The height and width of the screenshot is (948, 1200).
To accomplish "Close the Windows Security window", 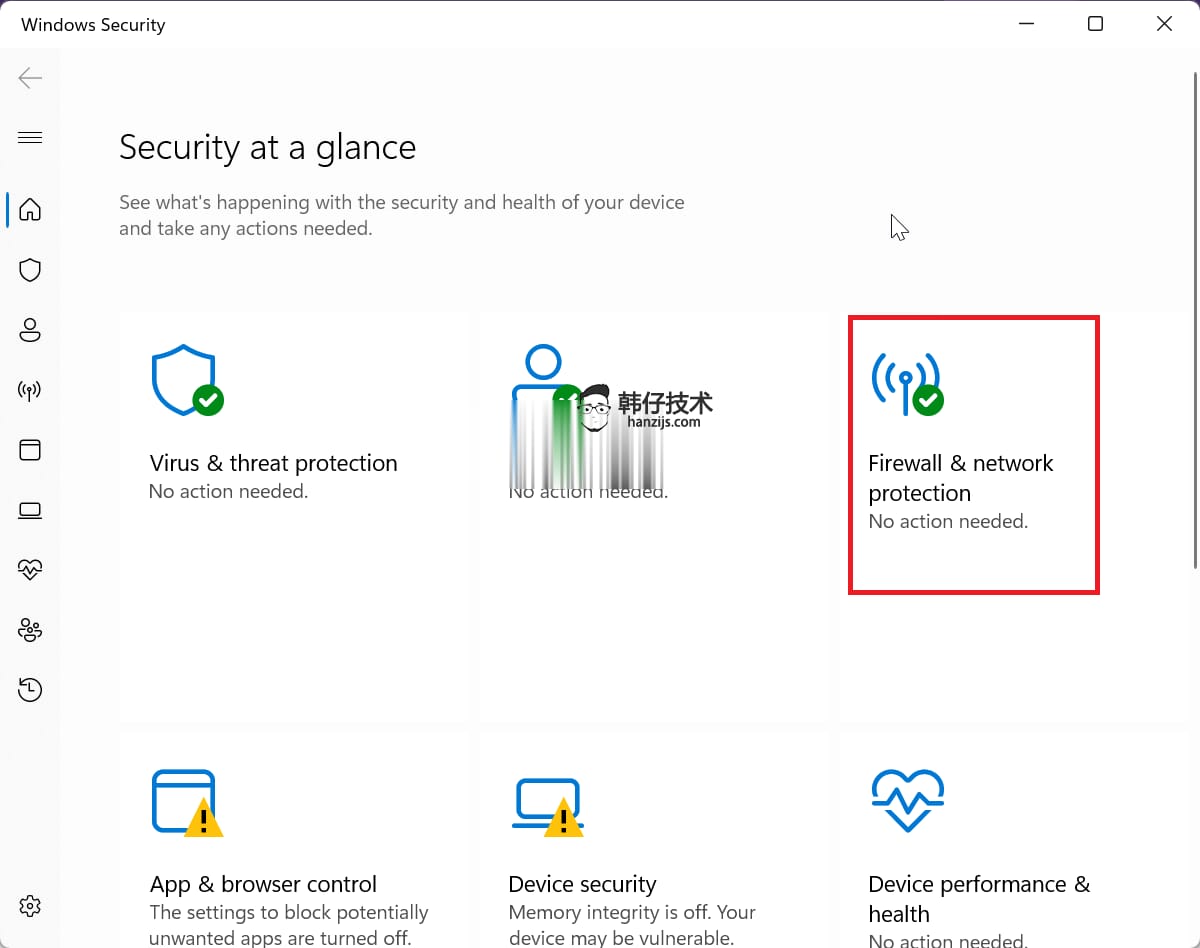I will click(1164, 24).
